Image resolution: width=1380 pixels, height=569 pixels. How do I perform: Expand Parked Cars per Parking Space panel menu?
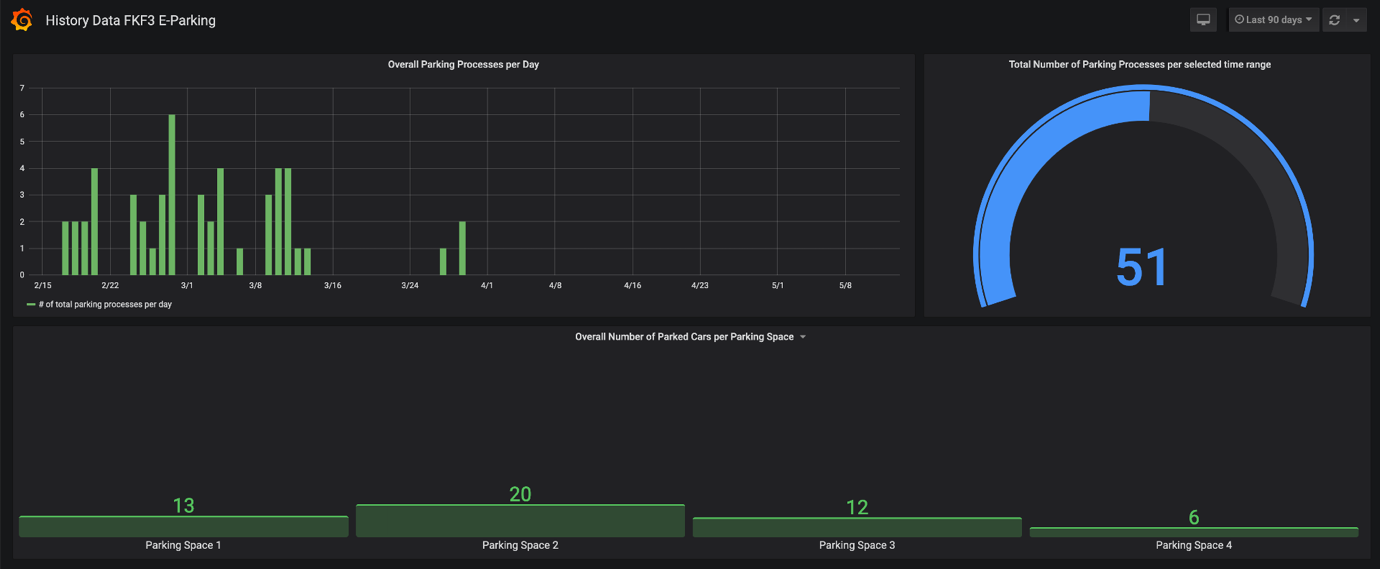coord(802,337)
